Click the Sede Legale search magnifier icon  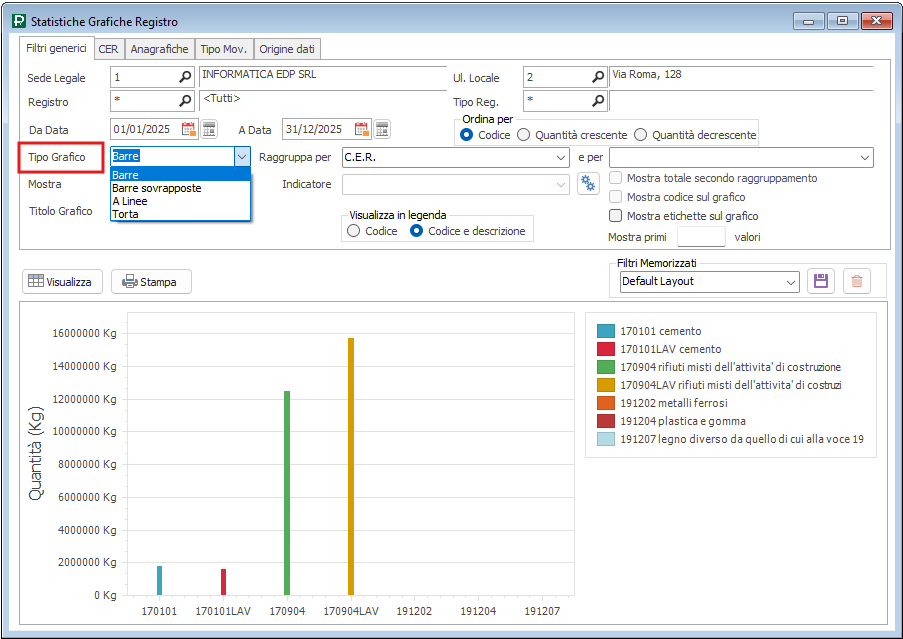[185, 77]
